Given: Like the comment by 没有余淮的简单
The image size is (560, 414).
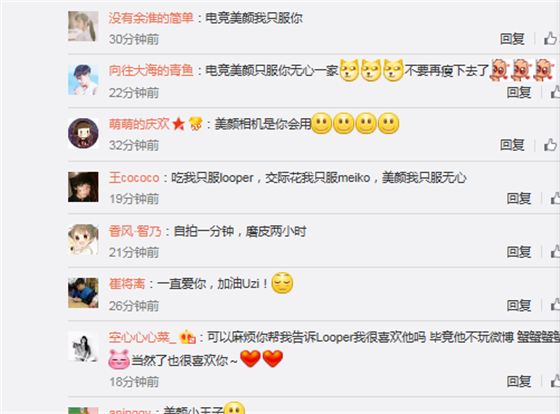Looking at the screenshot, I should (x=550, y=38).
